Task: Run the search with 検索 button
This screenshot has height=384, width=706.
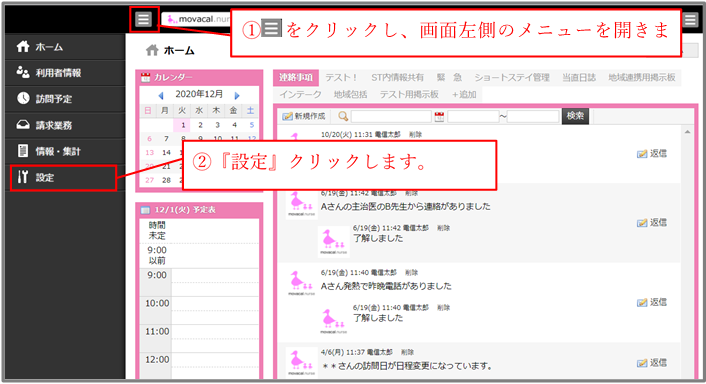Action: click(575, 116)
